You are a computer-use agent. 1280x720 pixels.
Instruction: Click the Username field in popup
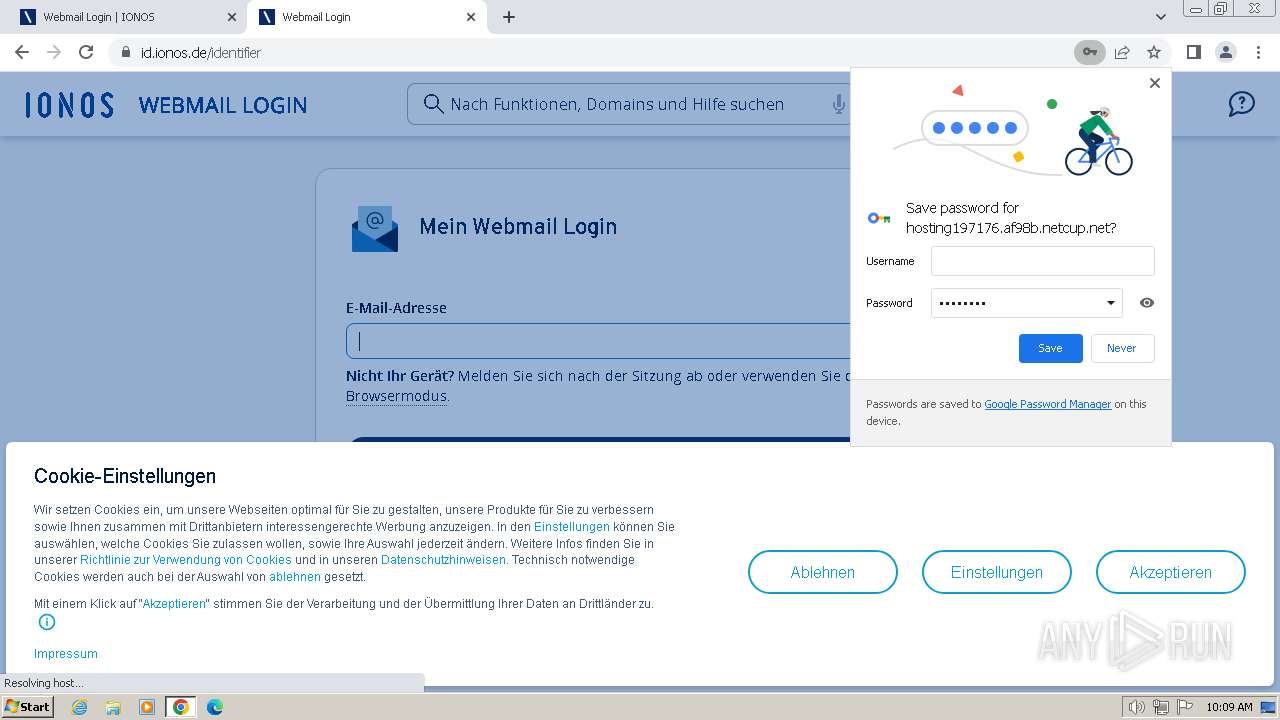[1042, 261]
